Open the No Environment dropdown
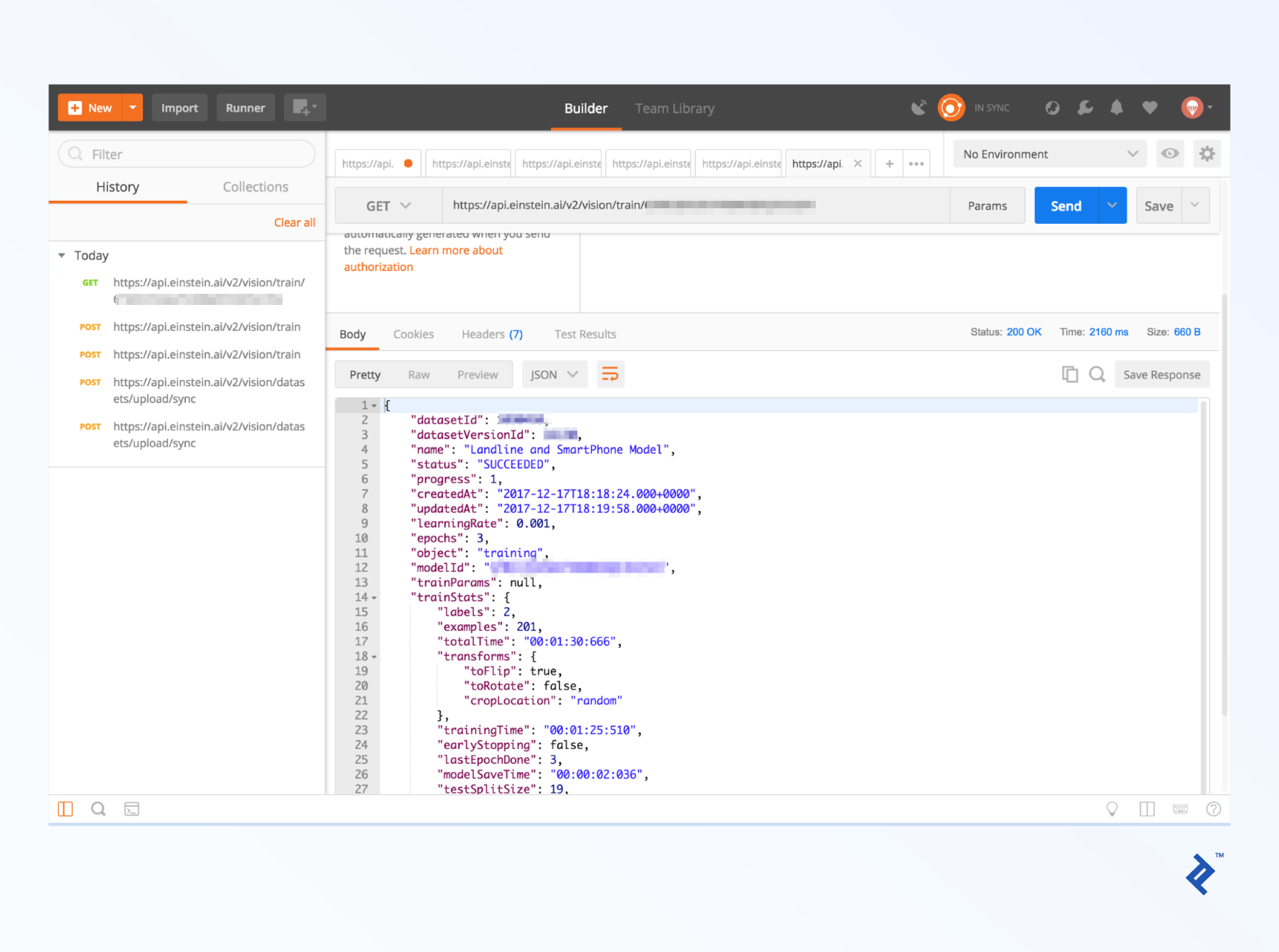 click(1049, 154)
